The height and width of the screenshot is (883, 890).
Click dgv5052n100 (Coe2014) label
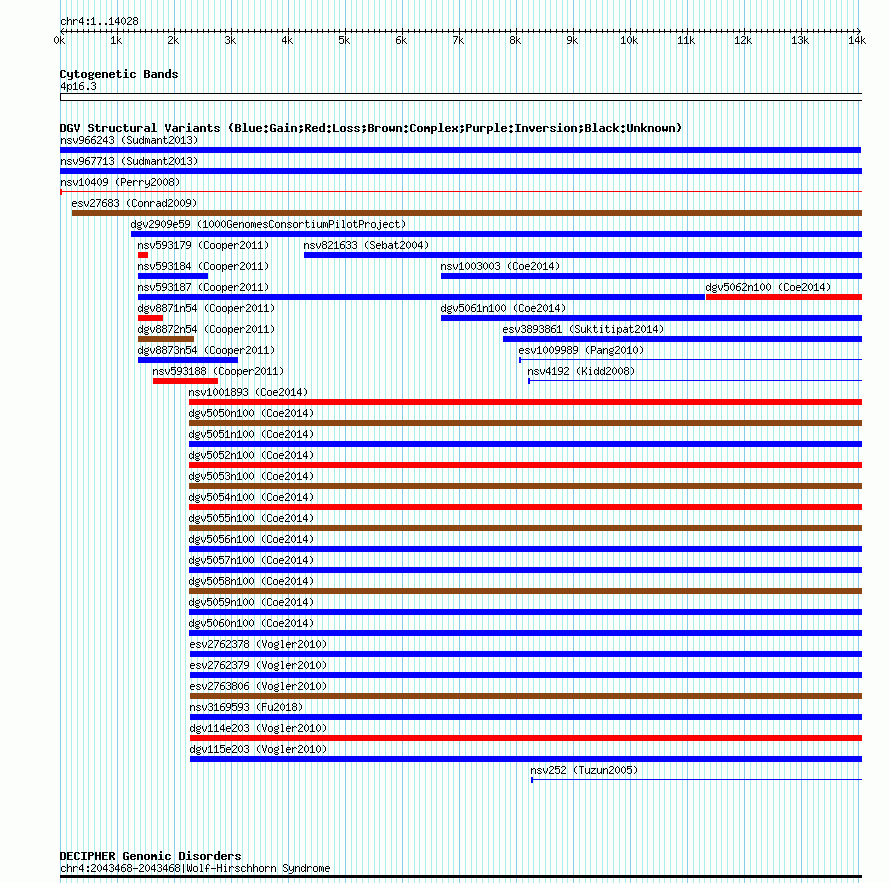coord(251,455)
